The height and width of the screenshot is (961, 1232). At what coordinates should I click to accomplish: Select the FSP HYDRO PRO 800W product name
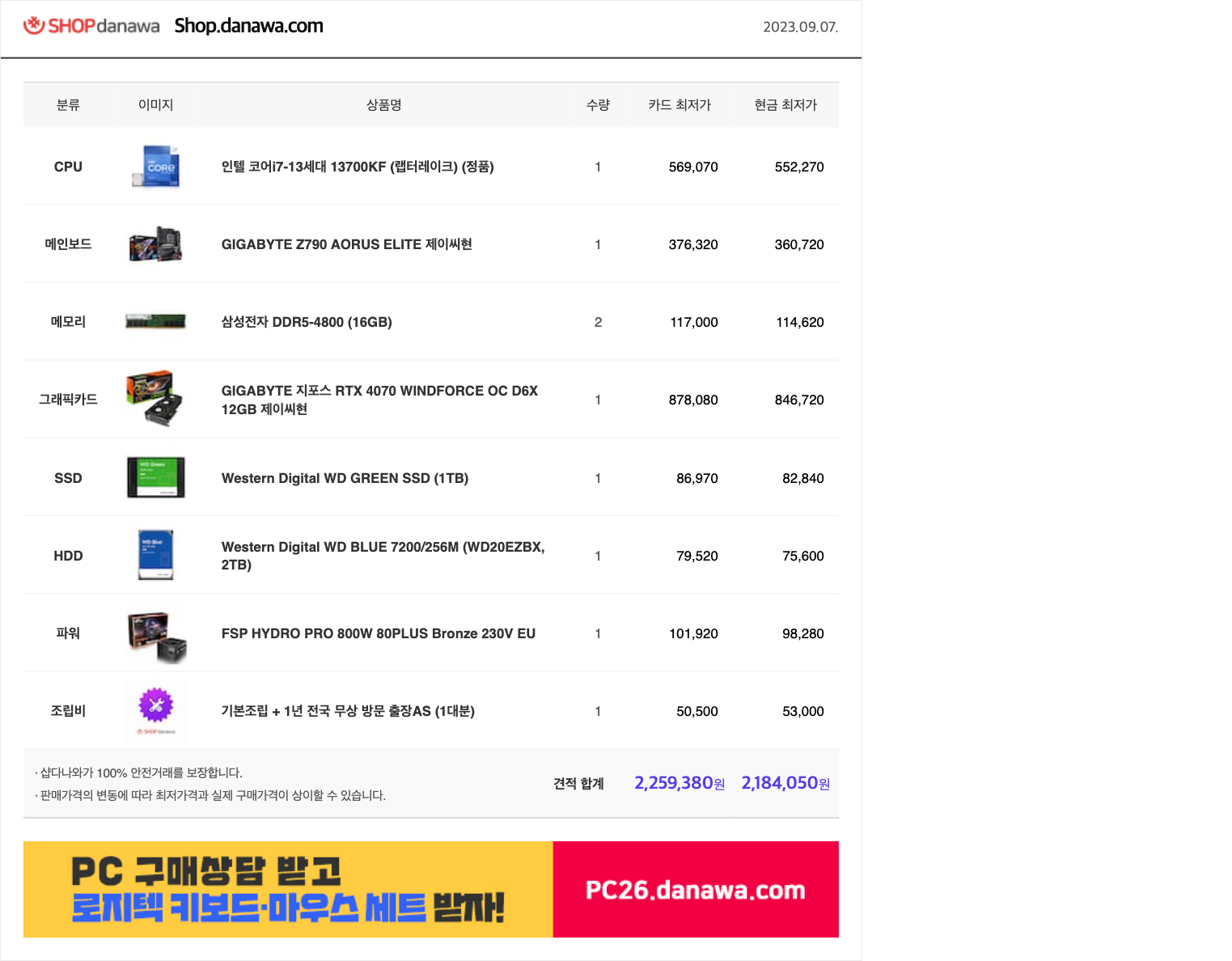(x=378, y=633)
